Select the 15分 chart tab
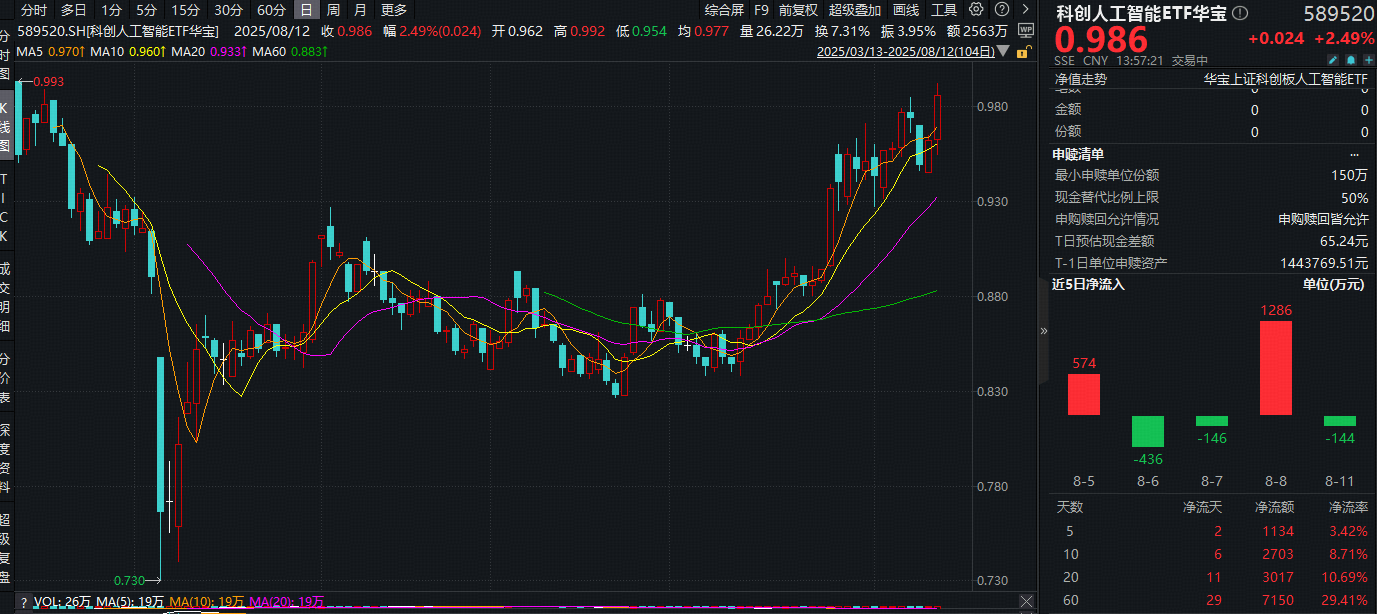1377x614 pixels. pyautogui.click(x=185, y=10)
